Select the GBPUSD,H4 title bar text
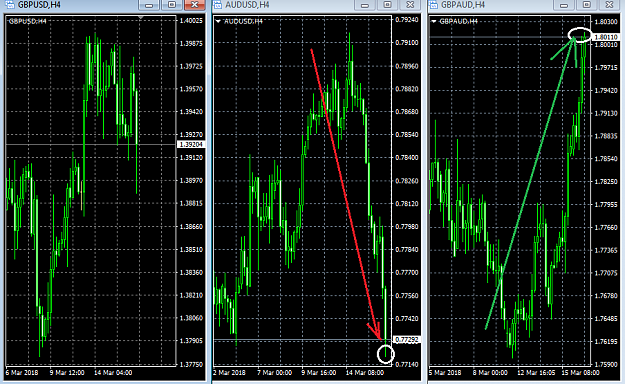The width and height of the screenshot is (625, 384). coord(39,5)
